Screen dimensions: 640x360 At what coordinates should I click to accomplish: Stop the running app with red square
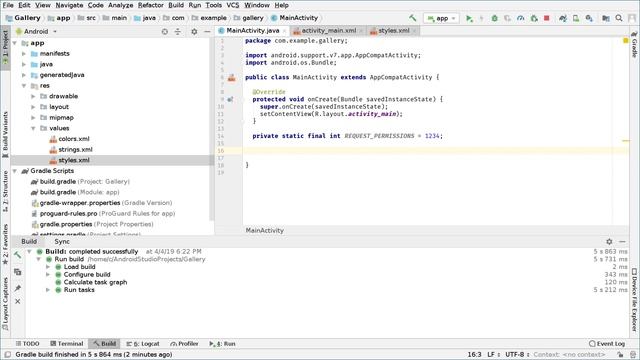(547, 18)
